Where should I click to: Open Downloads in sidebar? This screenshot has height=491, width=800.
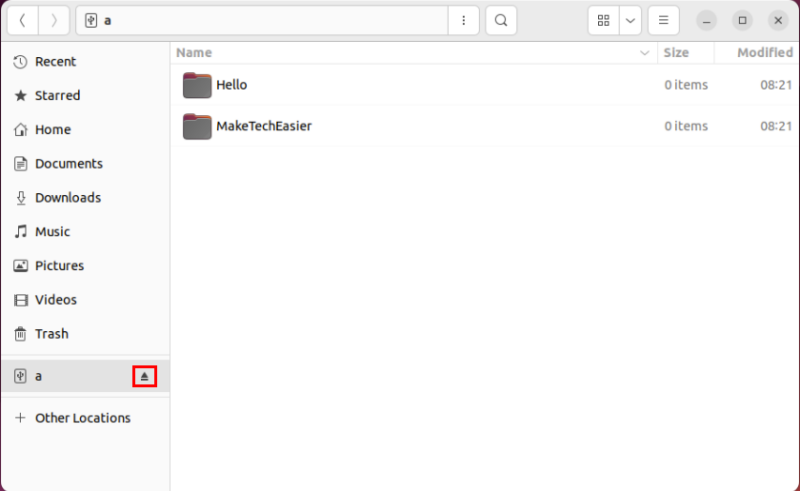[x=85, y=198]
